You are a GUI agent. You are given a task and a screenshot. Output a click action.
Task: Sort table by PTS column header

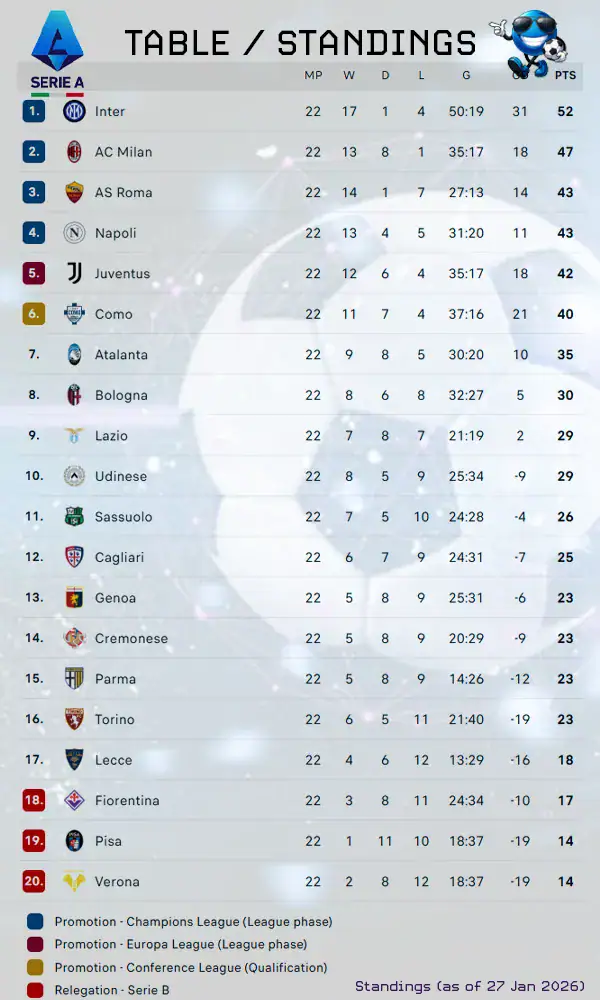click(565, 74)
